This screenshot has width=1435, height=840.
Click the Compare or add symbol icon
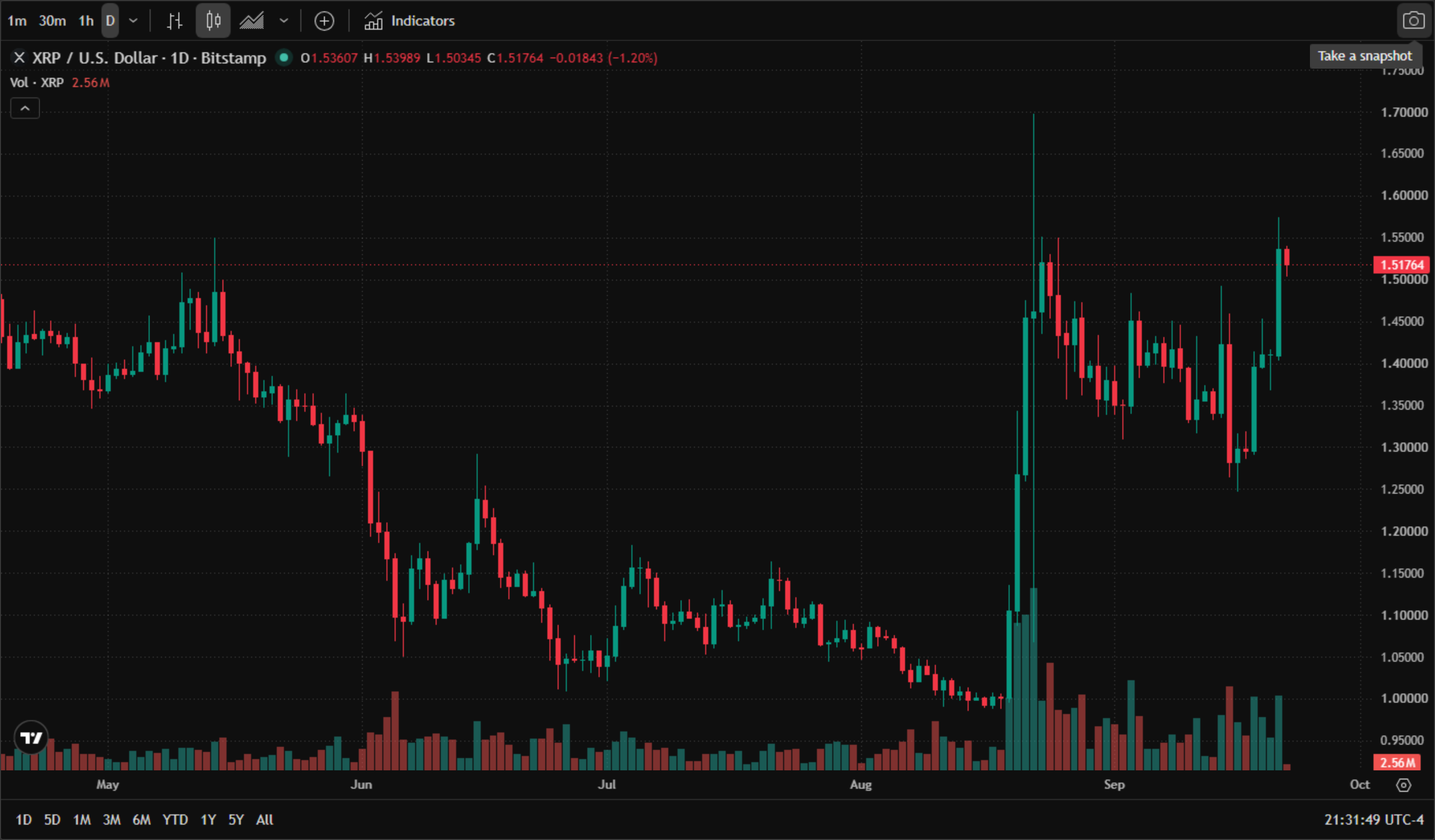[324, 21]
